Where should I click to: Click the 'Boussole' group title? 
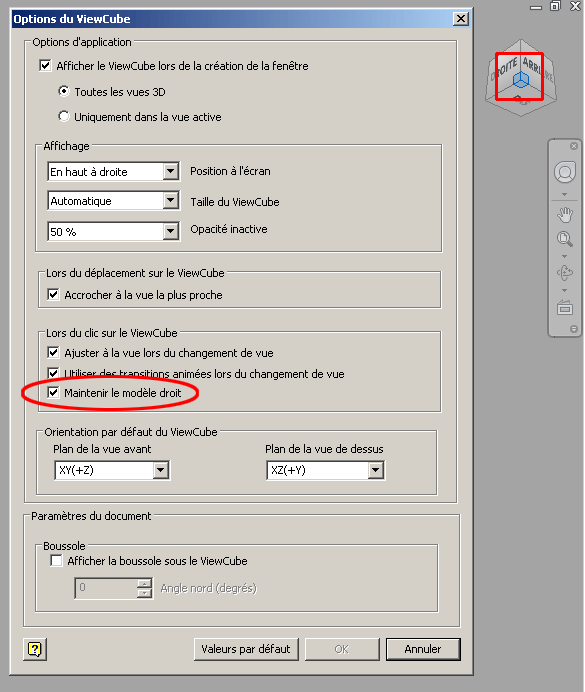coord(64,546)
